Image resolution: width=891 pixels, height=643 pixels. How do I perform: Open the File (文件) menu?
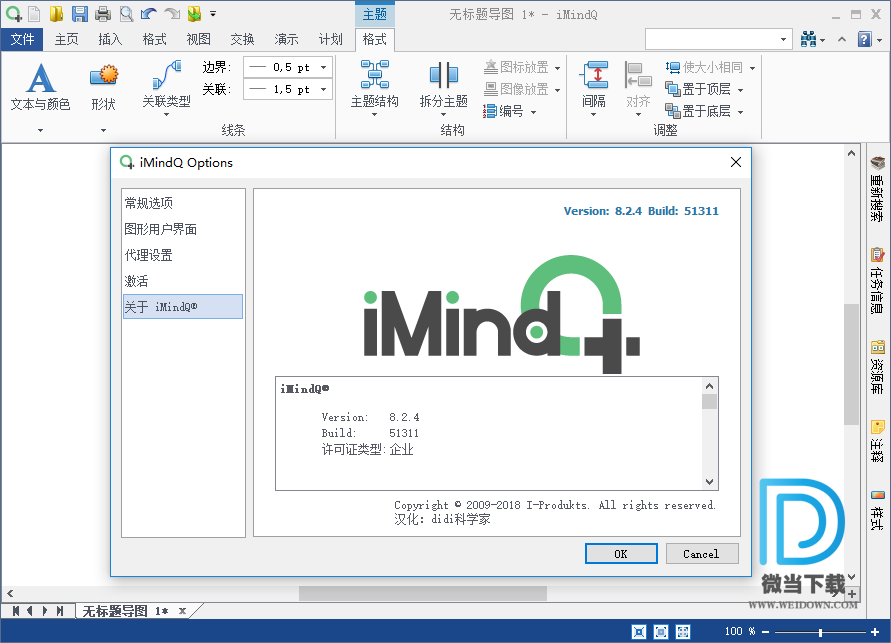(22, 39)
